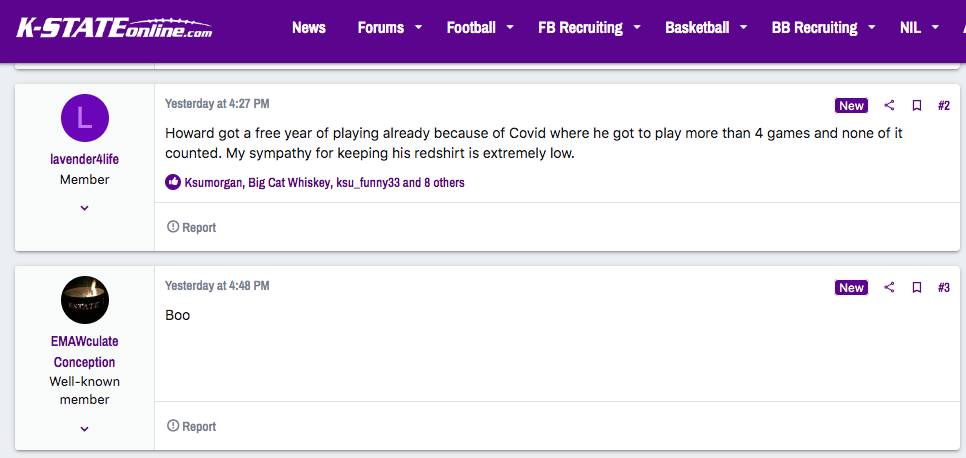This screenshot has width=966, height=458.
Task: Click the #2 post number permalink
Action: (943, 105)
